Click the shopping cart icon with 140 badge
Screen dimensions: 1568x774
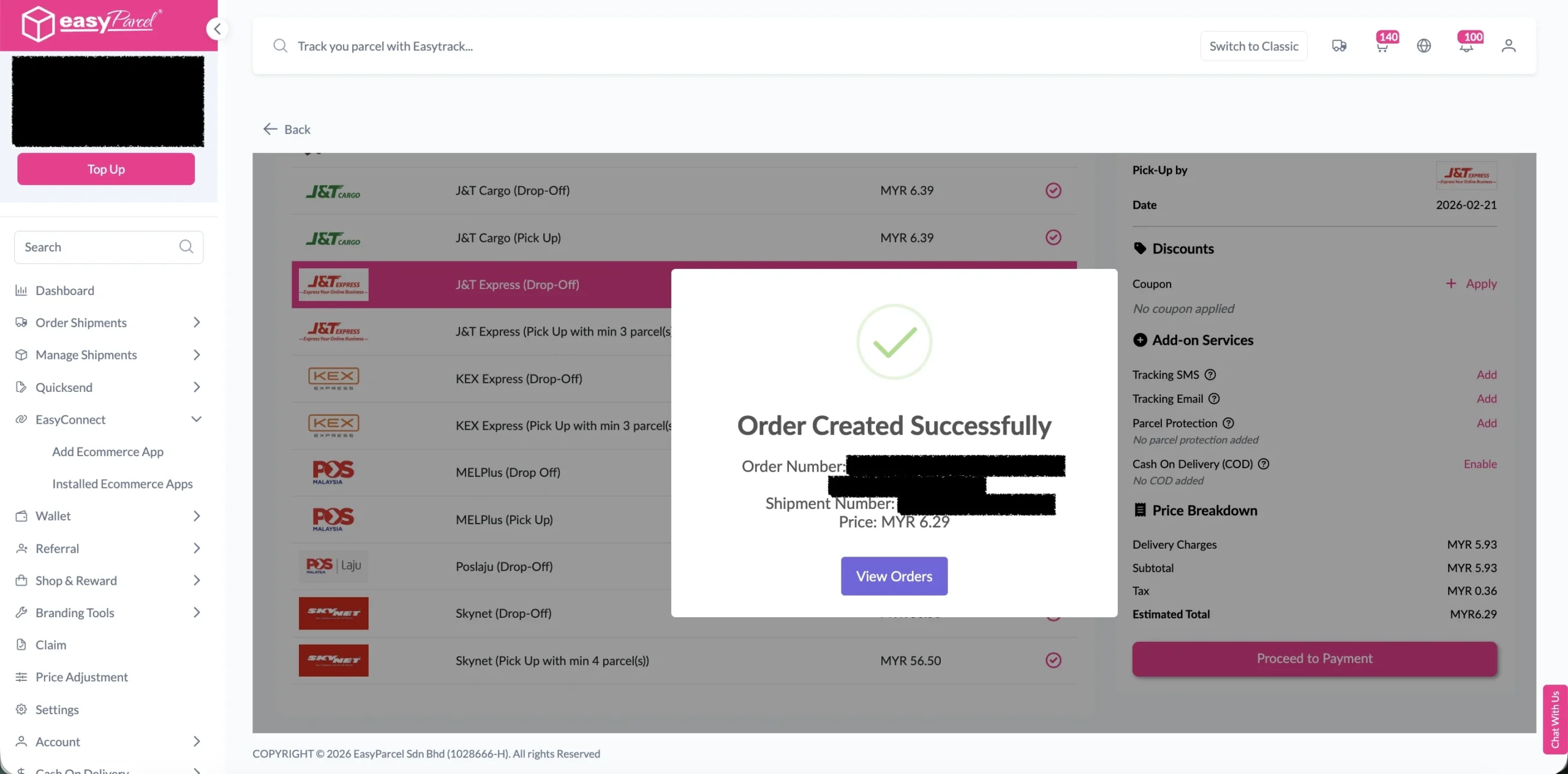(x=1382, y=47)
